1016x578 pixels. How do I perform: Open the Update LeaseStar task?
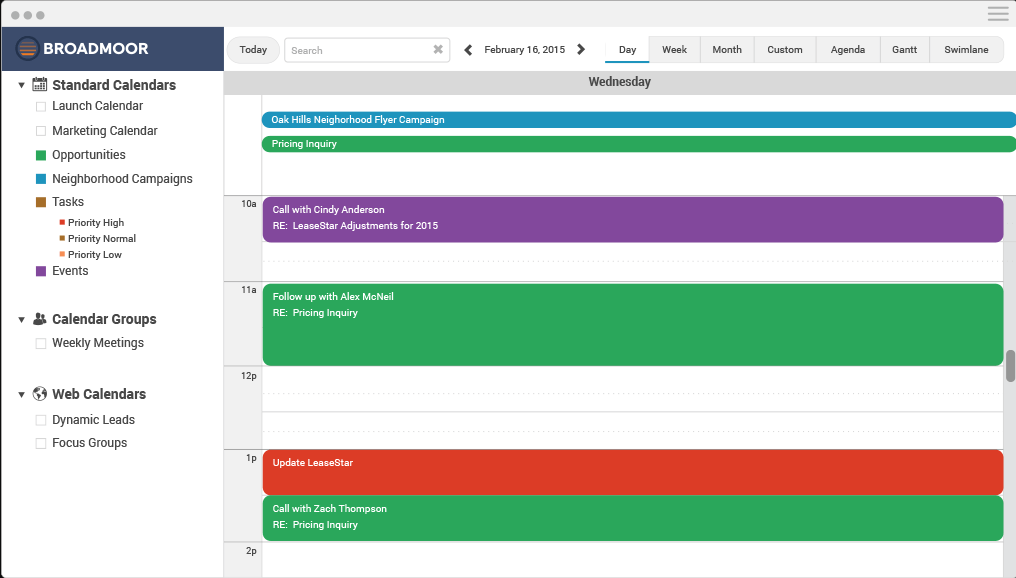632,471
